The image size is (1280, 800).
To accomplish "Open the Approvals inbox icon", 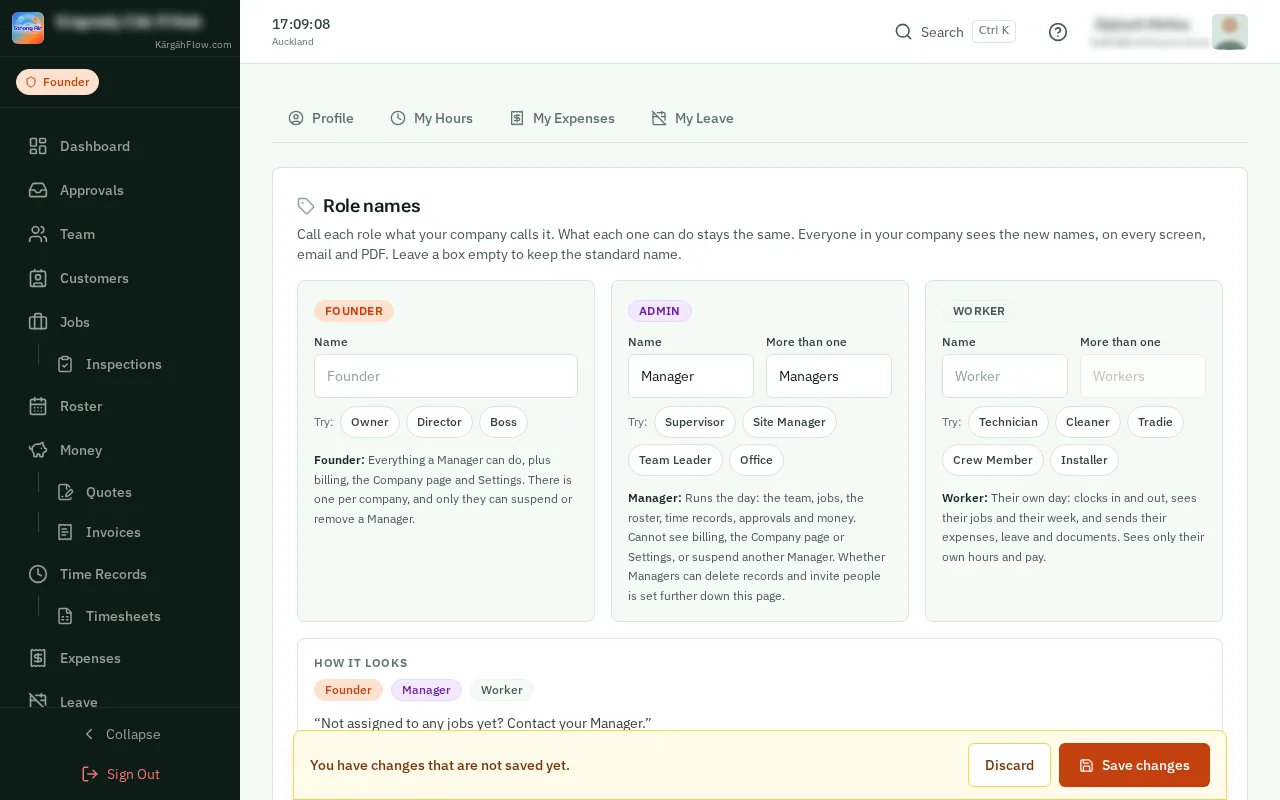I will pos(38,190).
